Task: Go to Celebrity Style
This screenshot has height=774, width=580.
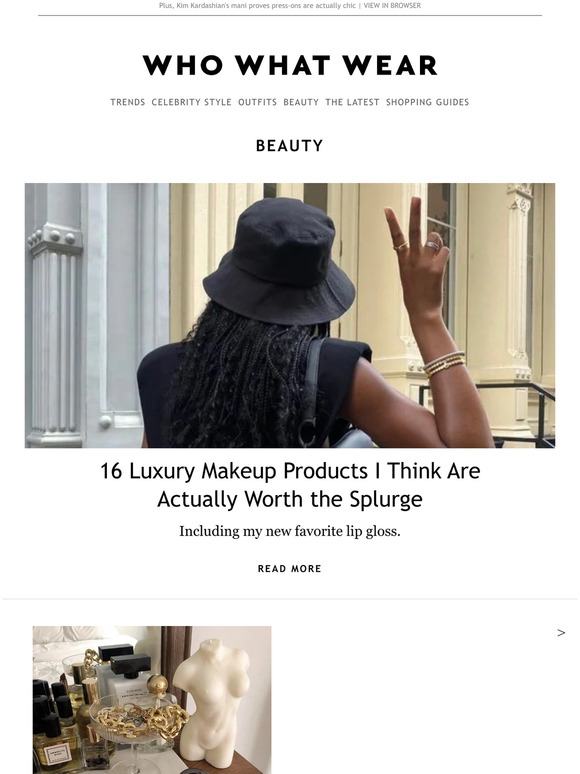Action: (x=192, y=102)
